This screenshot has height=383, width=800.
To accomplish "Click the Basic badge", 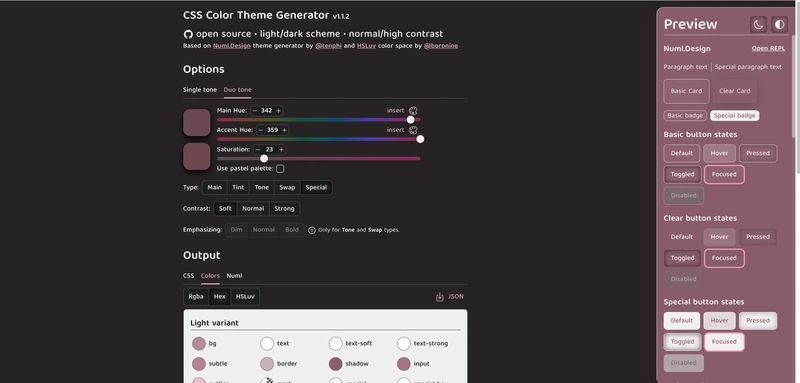I will [x=685, y=116].
